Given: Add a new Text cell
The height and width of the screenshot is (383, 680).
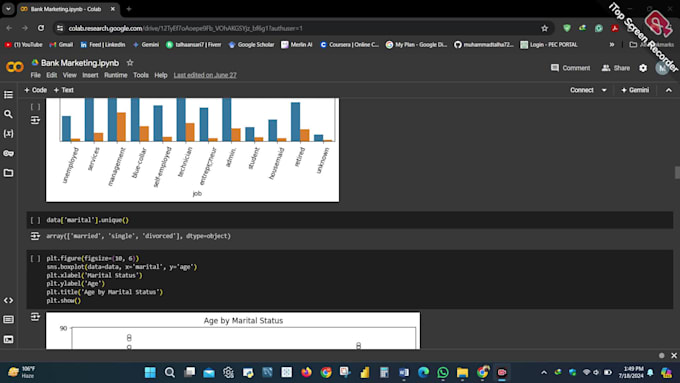Looking at the screenshot, I should 64,90.
